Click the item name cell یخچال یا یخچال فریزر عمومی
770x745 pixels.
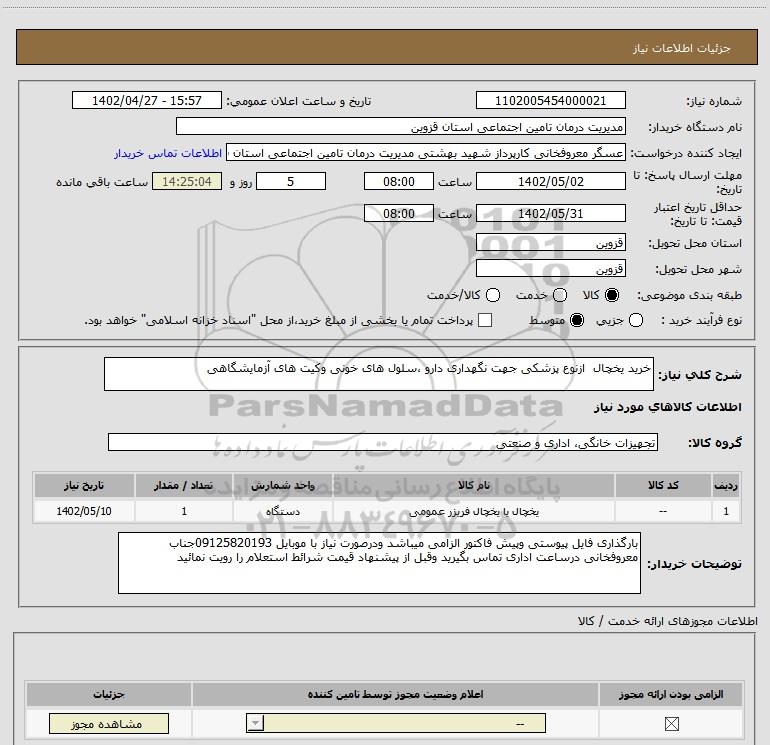(x=474, y=511)
